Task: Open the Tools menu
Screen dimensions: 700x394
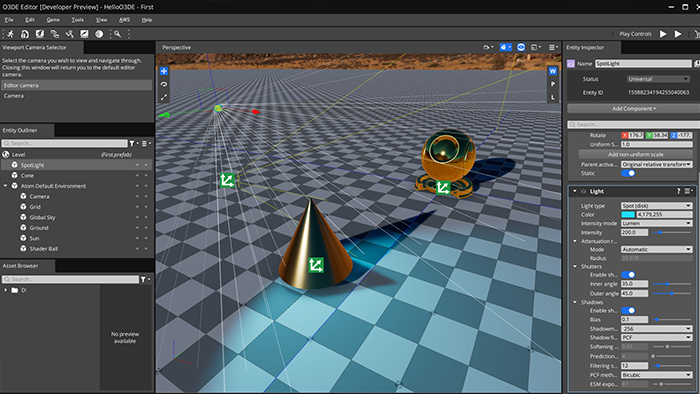Action: click(x=78, y=20)
